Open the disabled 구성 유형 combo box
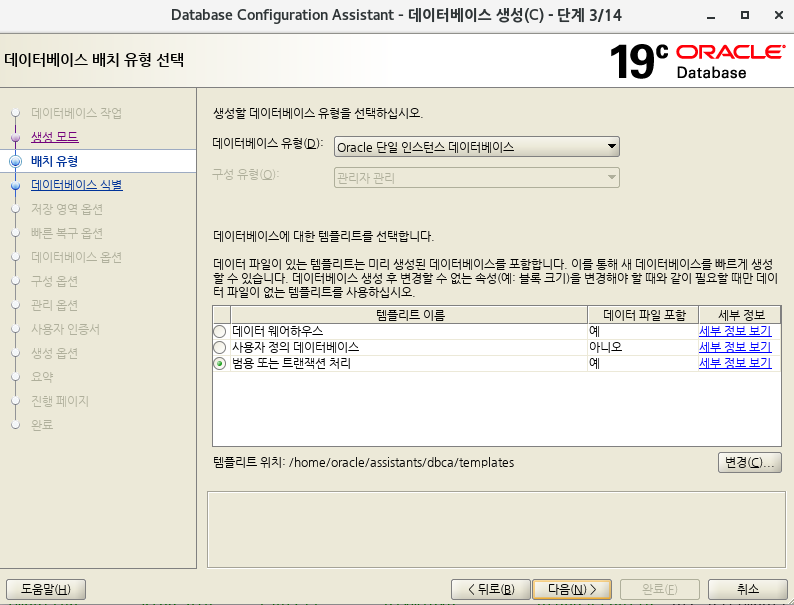The width and height of the screenshot is (794, 605). click(x=477, y=178)
